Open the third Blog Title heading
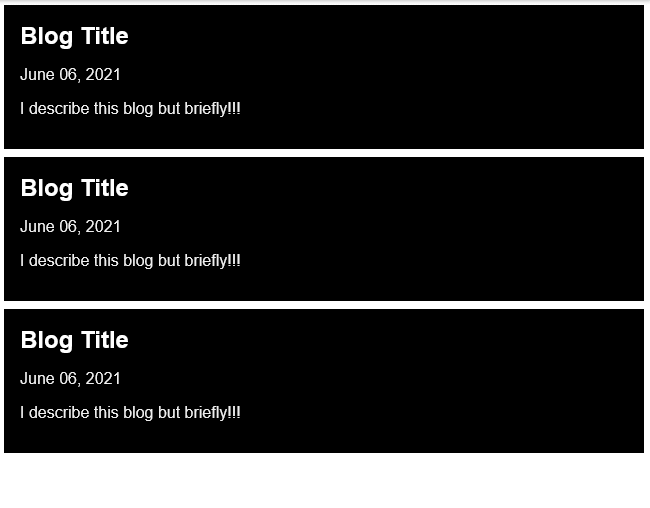 pyautogui.click(x=74, y=340)
